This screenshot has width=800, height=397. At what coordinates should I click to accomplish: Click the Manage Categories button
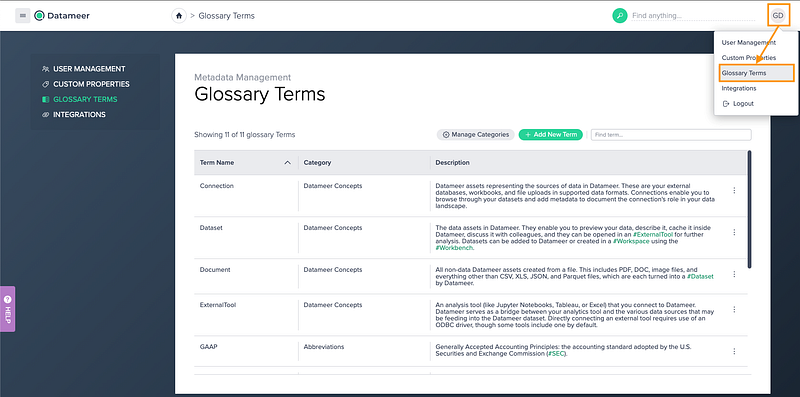tap(476, 135)
